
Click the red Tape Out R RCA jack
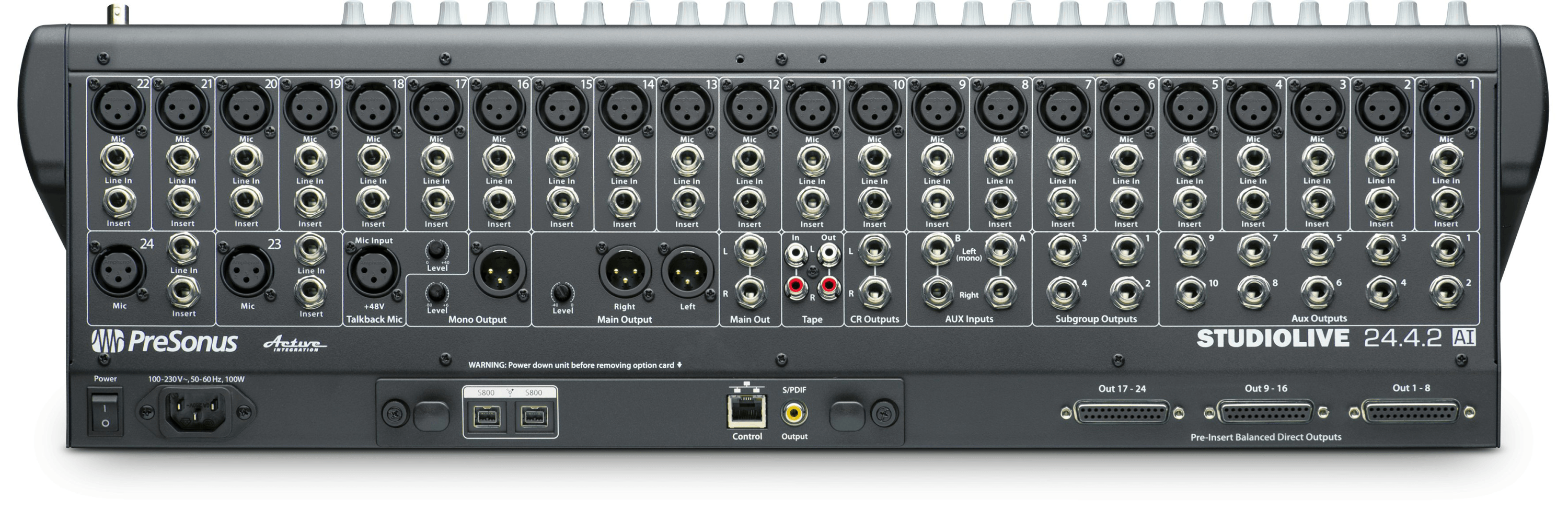(828, 285)
